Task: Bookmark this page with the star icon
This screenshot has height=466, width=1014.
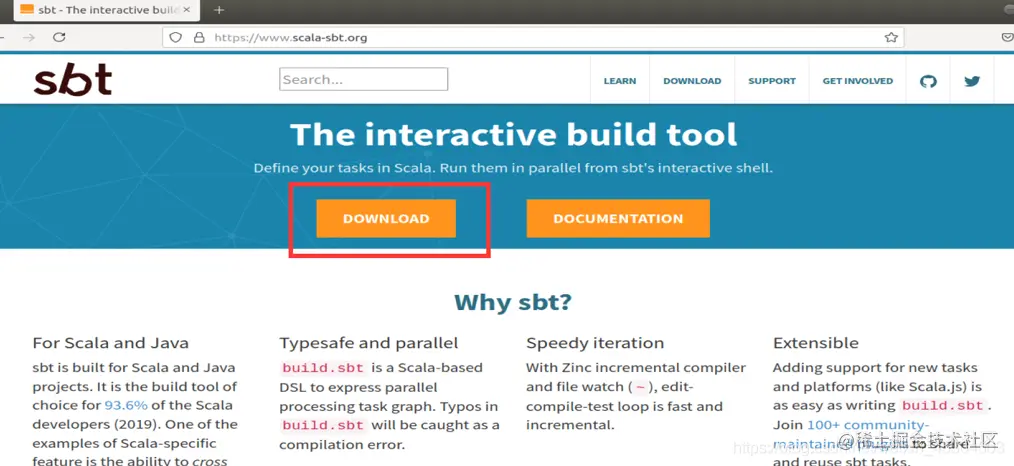Action: click(x=891, y=37)
